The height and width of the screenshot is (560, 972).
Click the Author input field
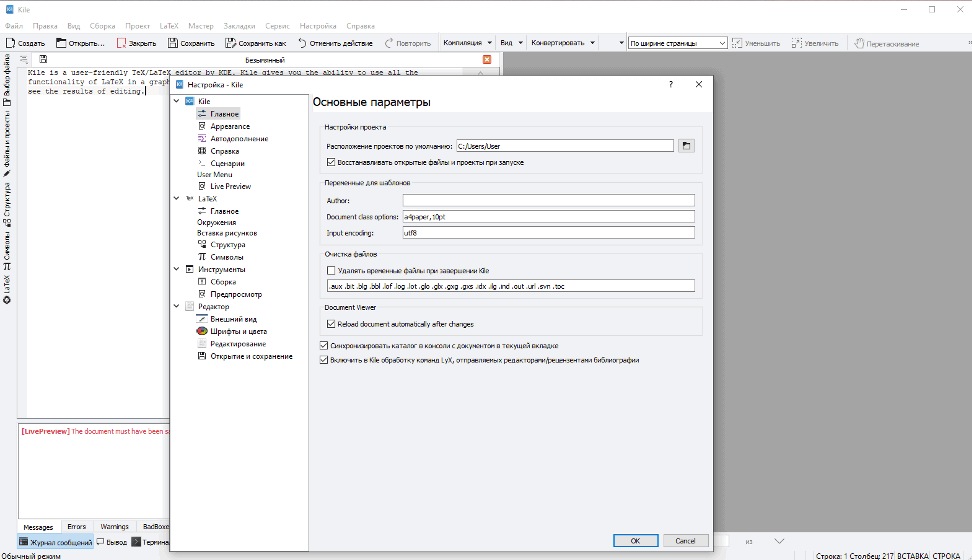click(x=549, y=200)
